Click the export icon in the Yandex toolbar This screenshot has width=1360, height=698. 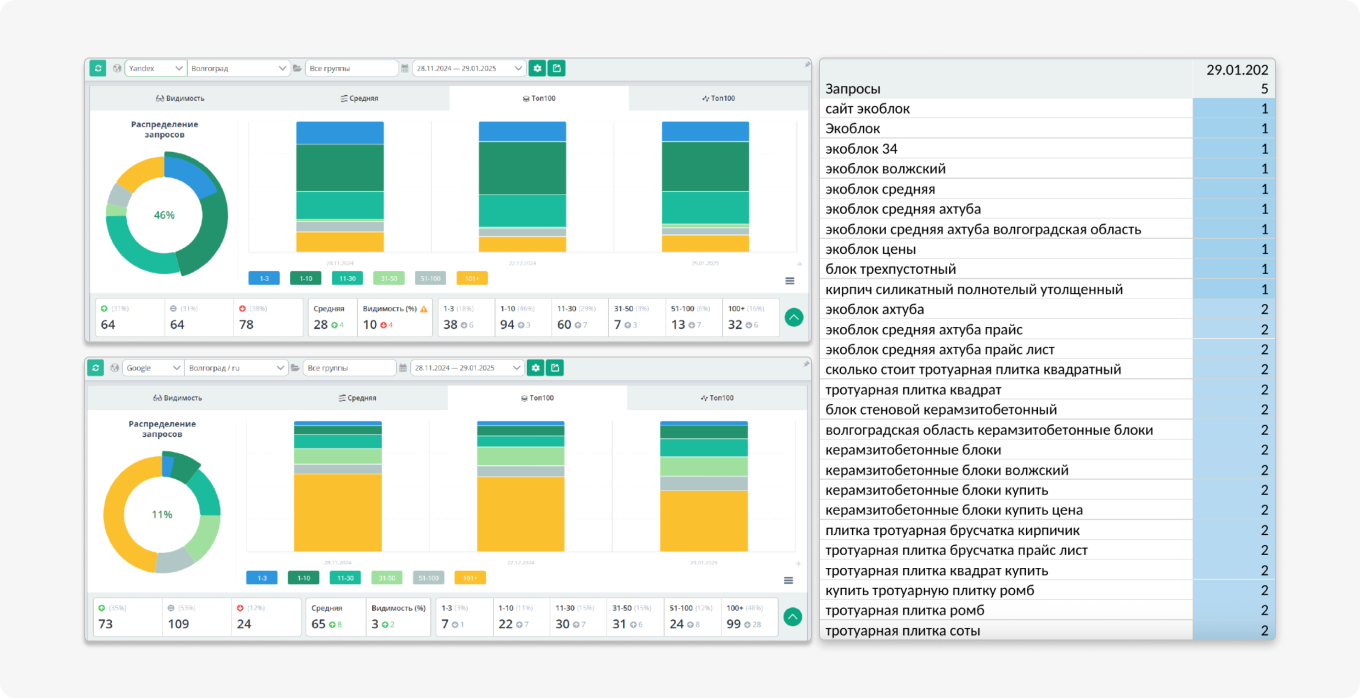[557, 68]
